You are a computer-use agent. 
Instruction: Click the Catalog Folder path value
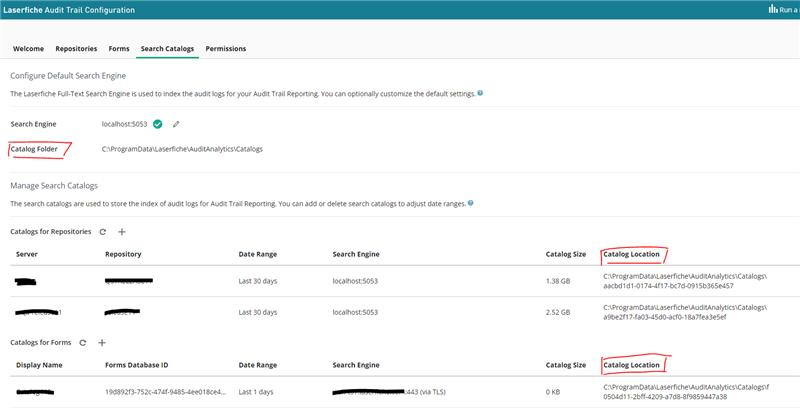click(x=182, y=149)
